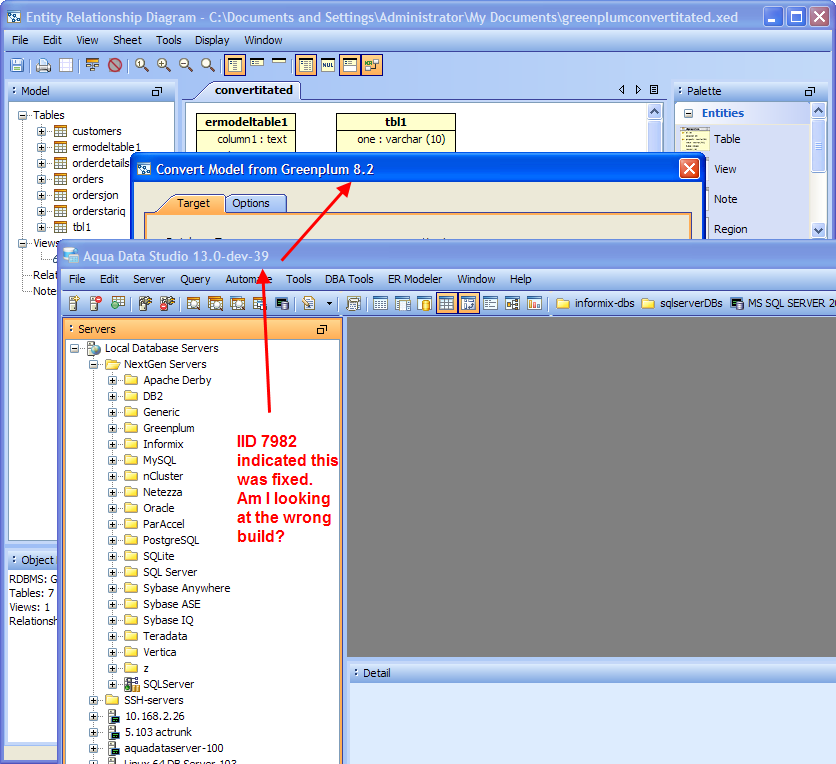Image resolution: width=836 pixels, height=764 pixels.
Task: Open the Display menu in ER Diagram window
Action: pyautogui.click(x=212, y=40)
